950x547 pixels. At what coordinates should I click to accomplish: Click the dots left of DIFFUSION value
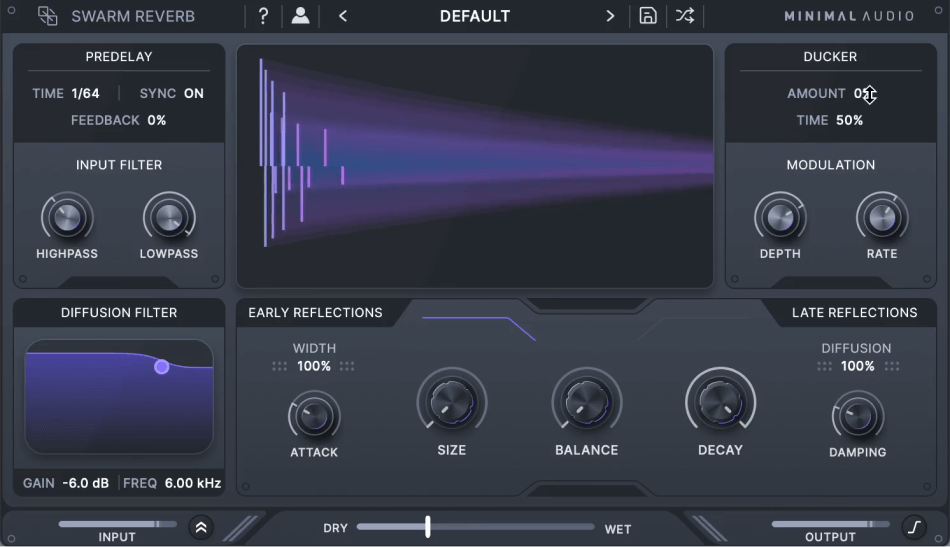[x=825, y=366]
